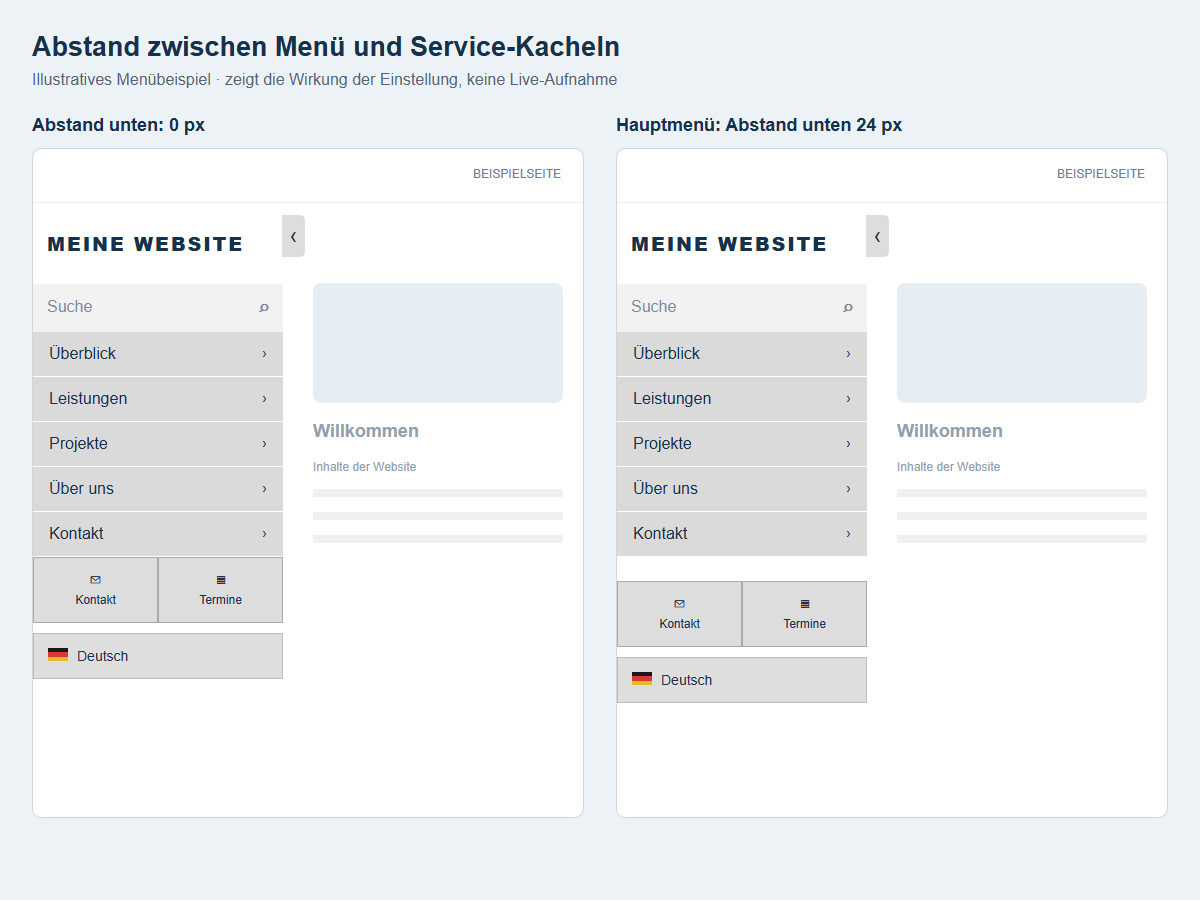
Task: Click envelope icon on left Kontakt tile
Action: tap(96, 580)
